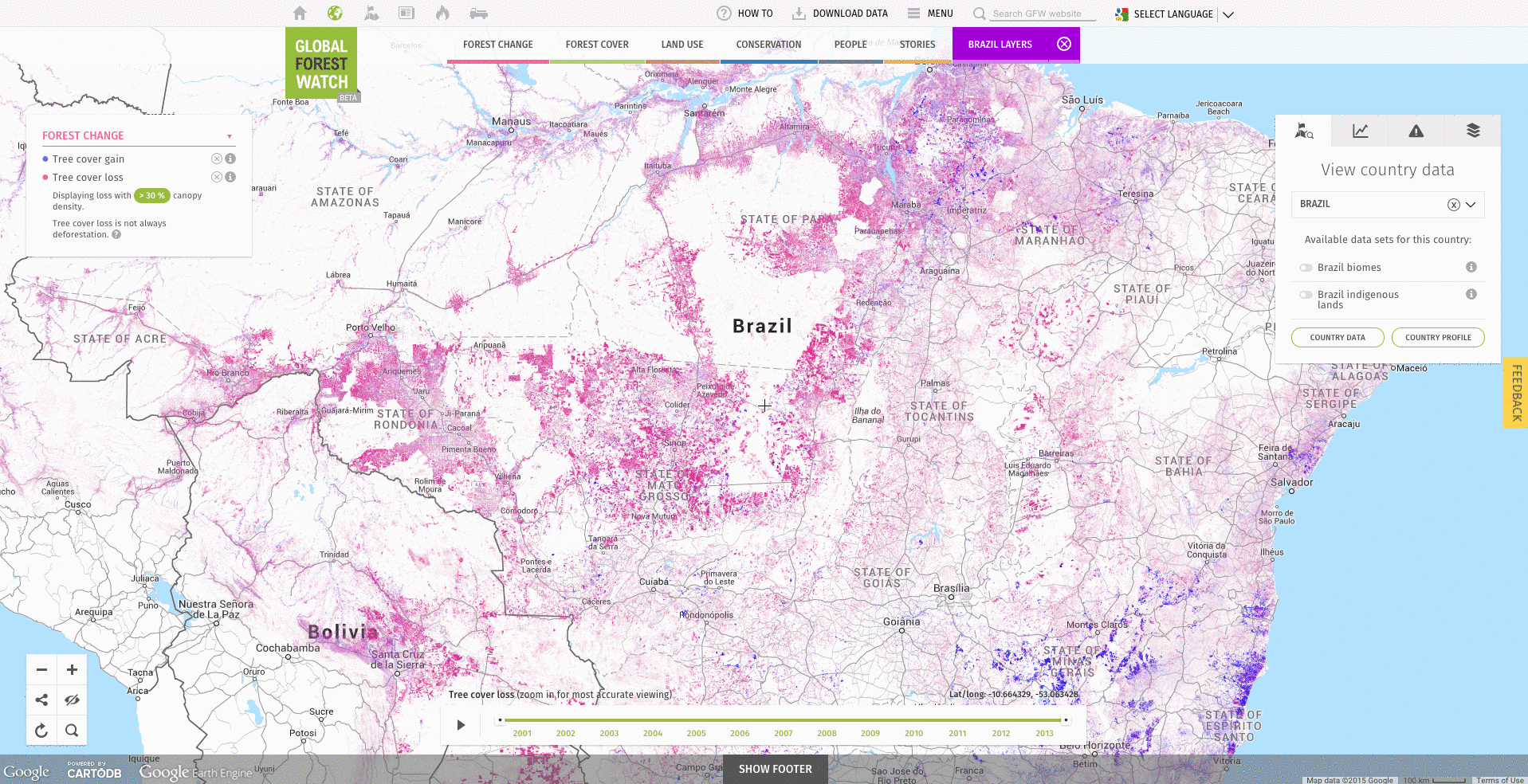Clear the BRAZIL country selection
This screenshot has width=1528, height=784.
click(1454, 205)
